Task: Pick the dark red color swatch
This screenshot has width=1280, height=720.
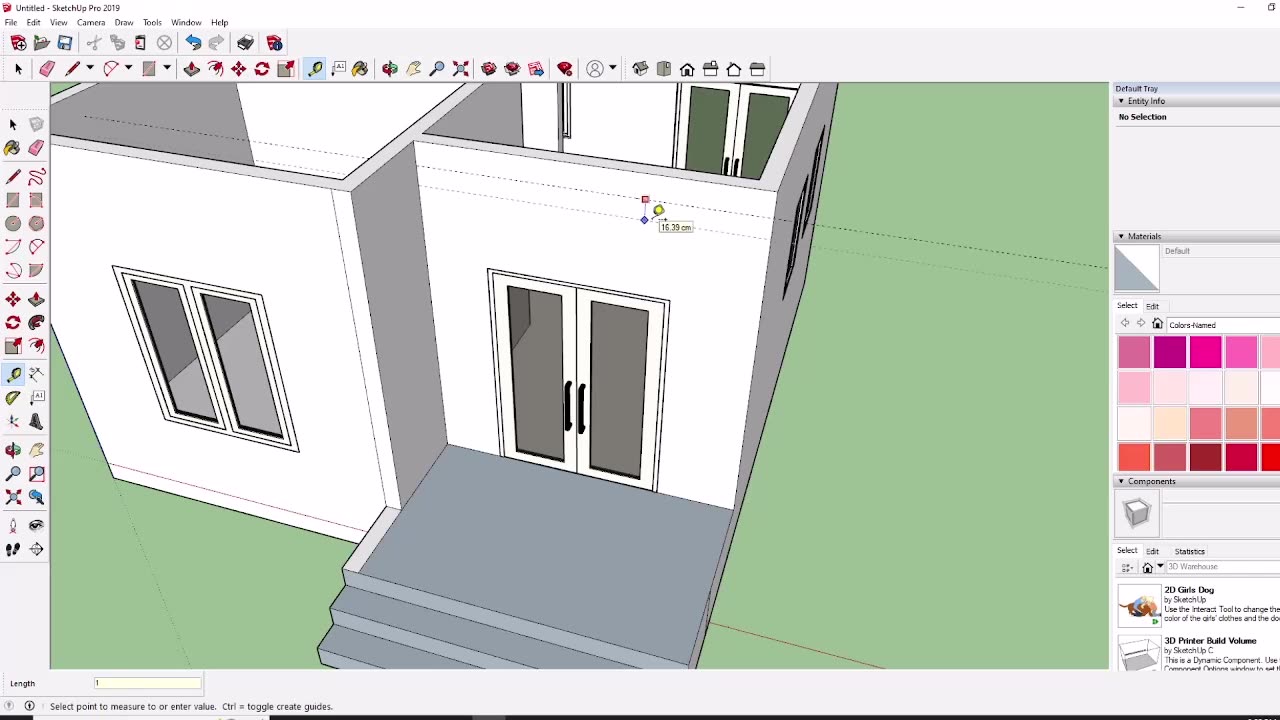Action: [1205, 457]
